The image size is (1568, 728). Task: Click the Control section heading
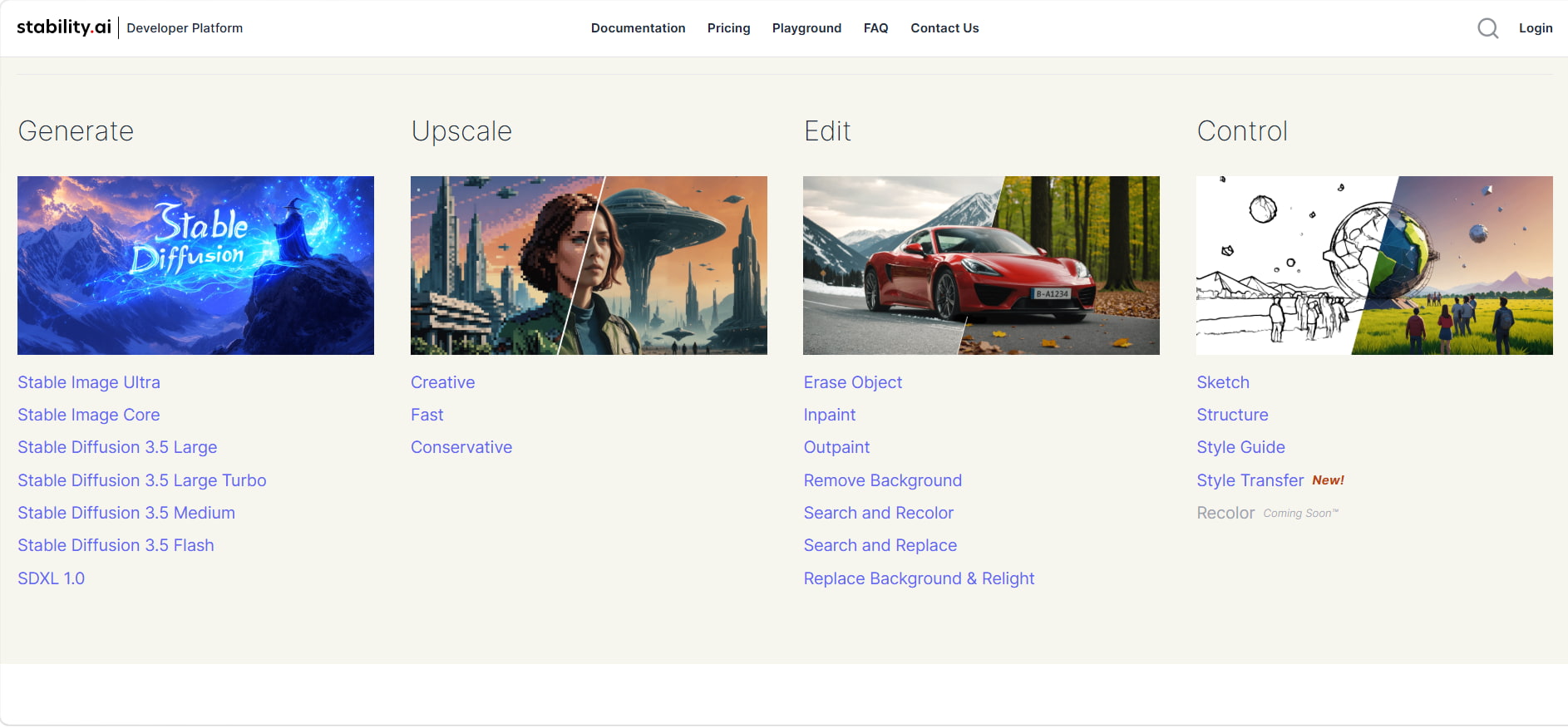(x=1242, y=130)
